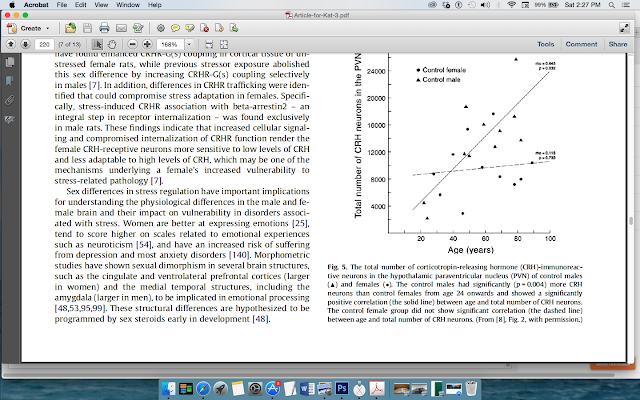Click the clock Sat 2:27 PM

click(582, 5)
